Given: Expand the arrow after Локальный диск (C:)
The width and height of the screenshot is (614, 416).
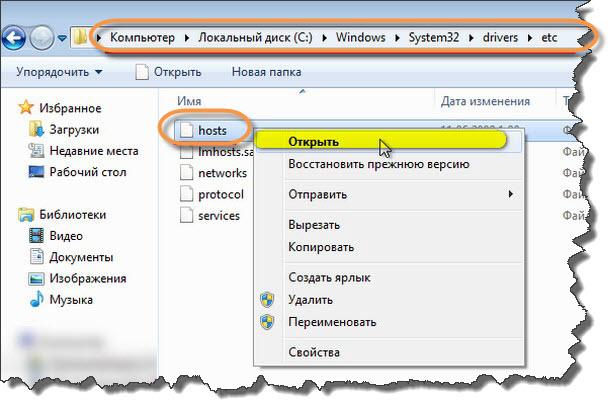Looking at the screenshot, I should 324,38.
